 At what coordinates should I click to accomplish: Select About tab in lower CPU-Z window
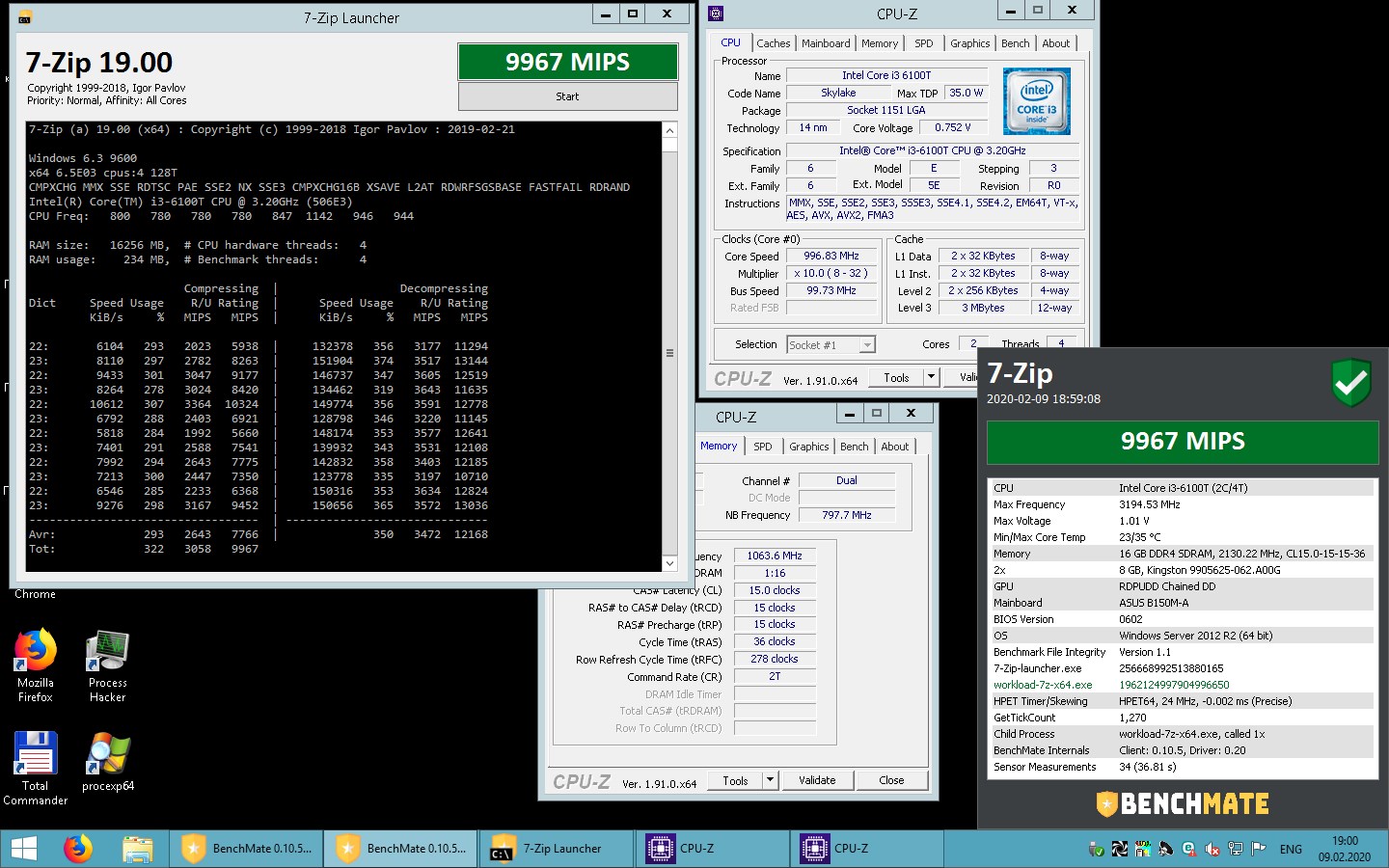(x=895, y=447)
